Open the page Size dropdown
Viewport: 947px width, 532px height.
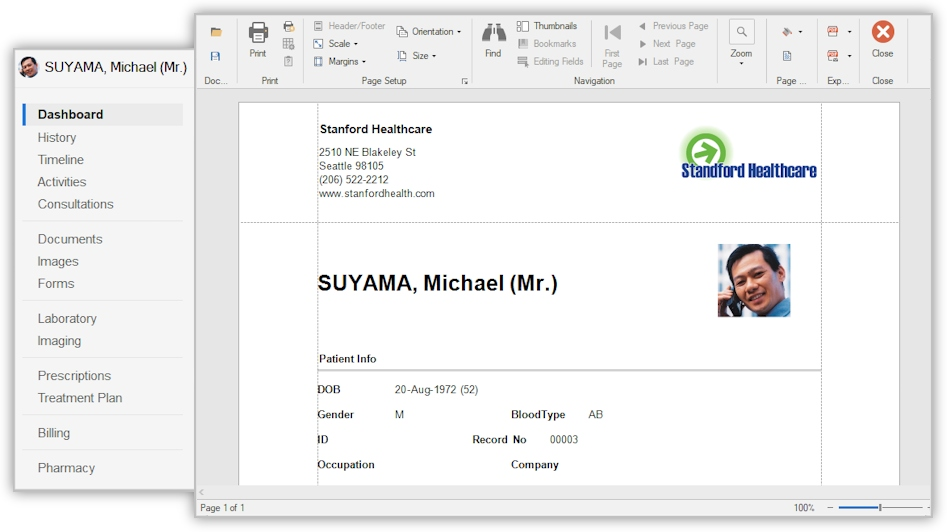(x=417, y=56)
